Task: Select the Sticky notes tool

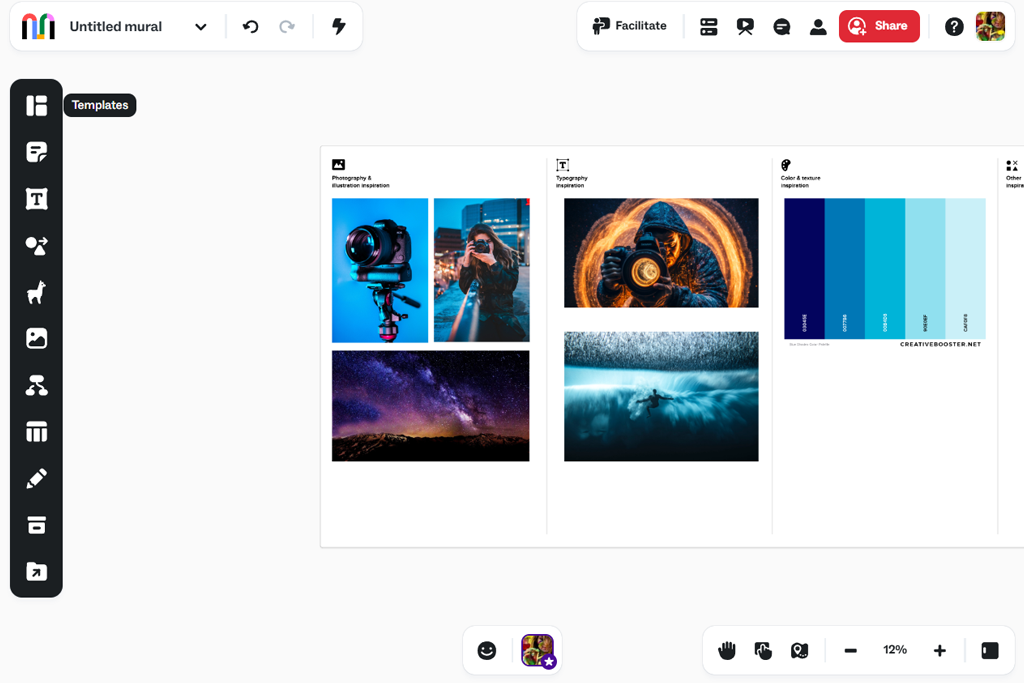Action: pos(37,152)
